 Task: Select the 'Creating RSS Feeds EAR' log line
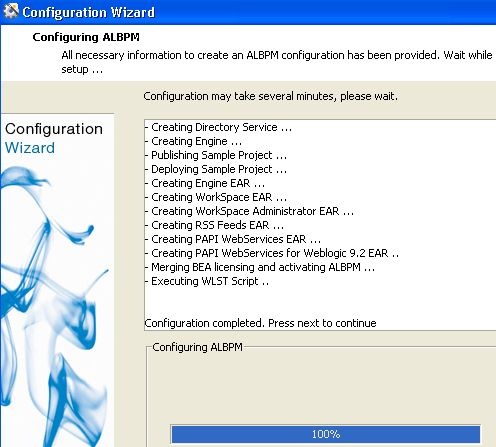tap(214, 225)
